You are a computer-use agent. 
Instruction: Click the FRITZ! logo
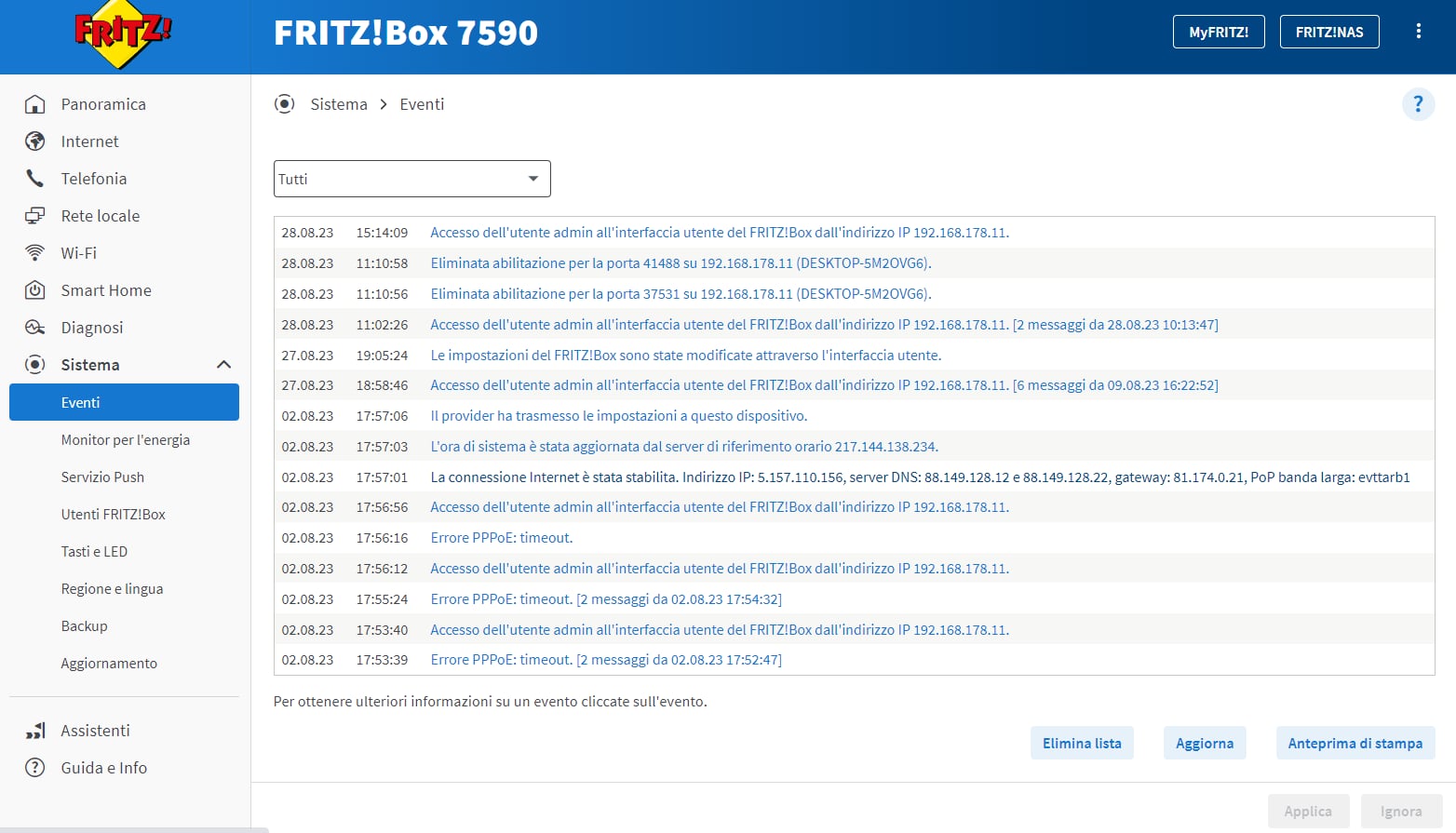pos(123,35)
